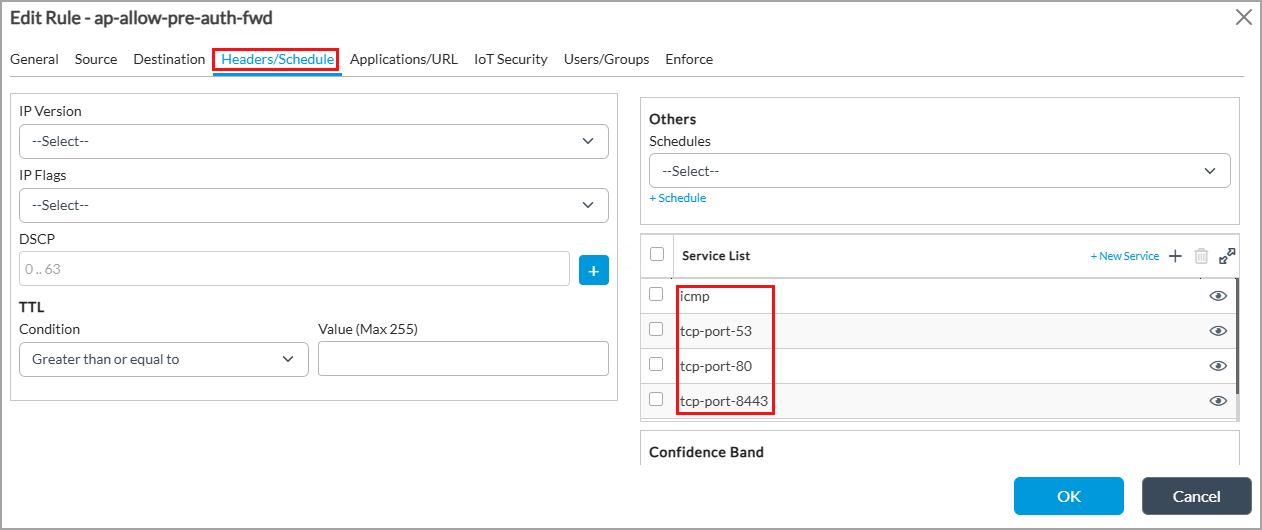This screenshot has width=1262, height=530.
Task: Focus the TTL Value input field
Action: pos(463,359)
